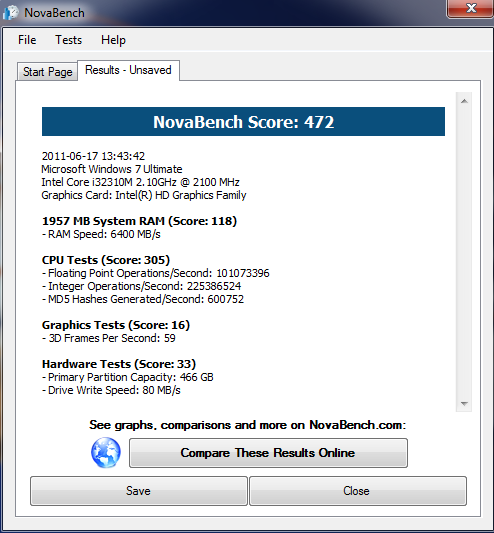Click the Graphics Tests score heading
This screenshot has height=533, width=494.
pos(116,325)
